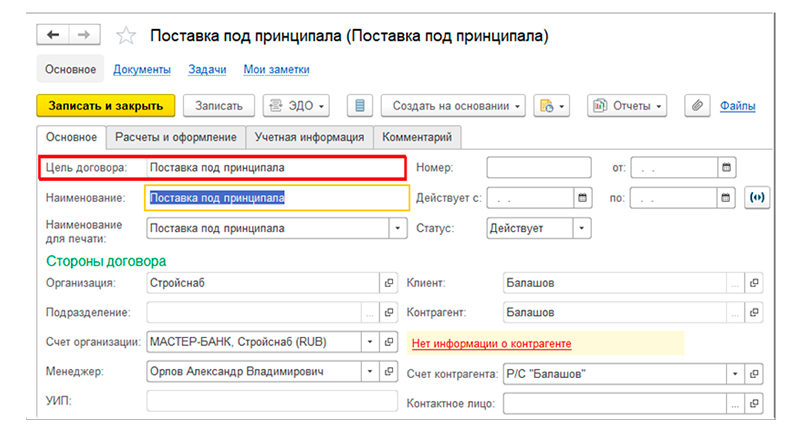Open 'Мои заметки' navigation link
The height and width of the screenshot is (432, 805).
point(276,69)
